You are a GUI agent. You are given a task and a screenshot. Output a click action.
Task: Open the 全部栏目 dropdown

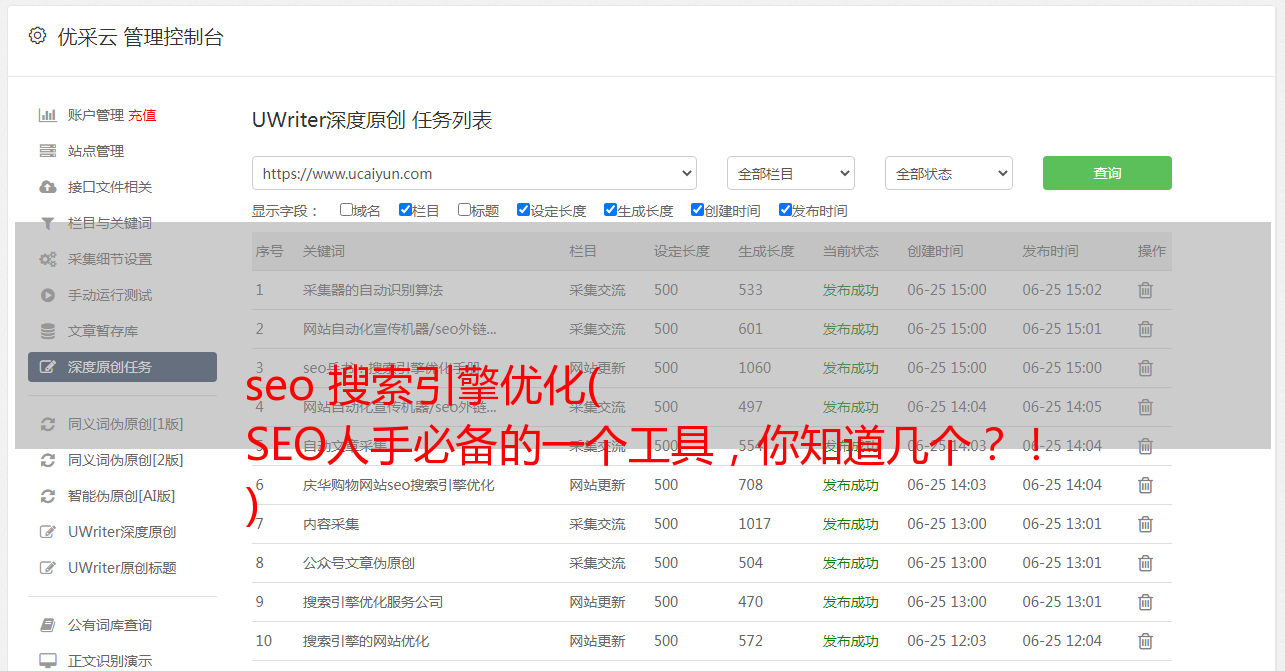click(791, 173)
